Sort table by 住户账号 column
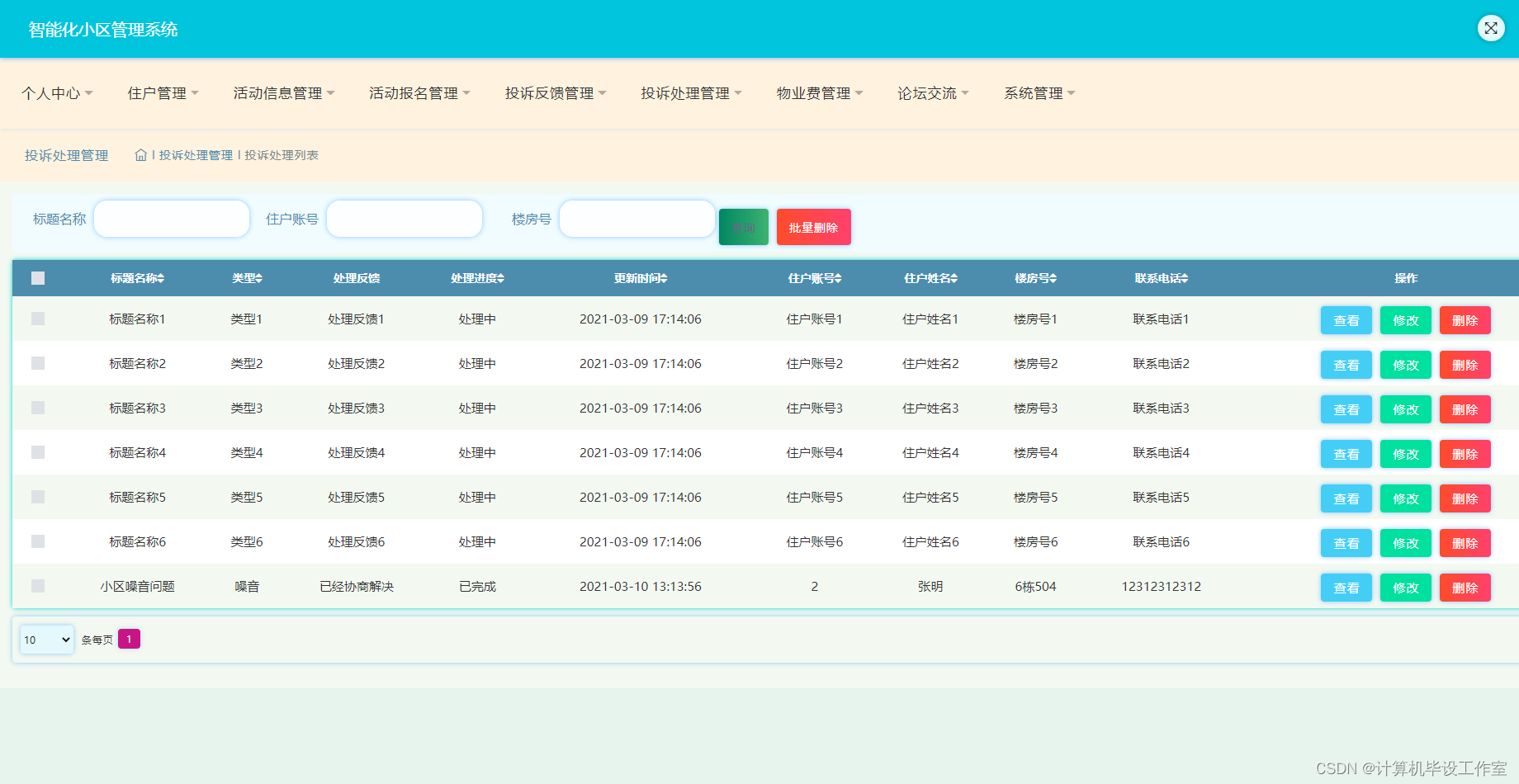 click(815, 278)
